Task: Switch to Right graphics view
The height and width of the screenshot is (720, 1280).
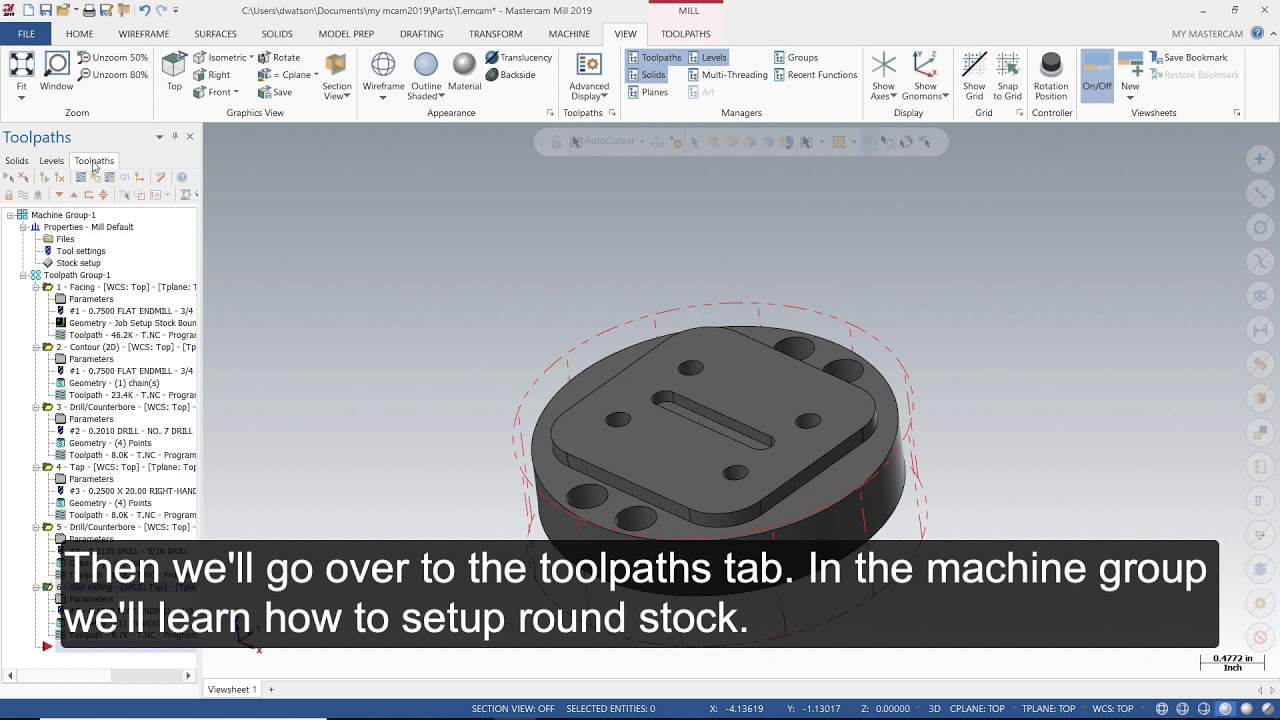Action: (x=212, y=75)
